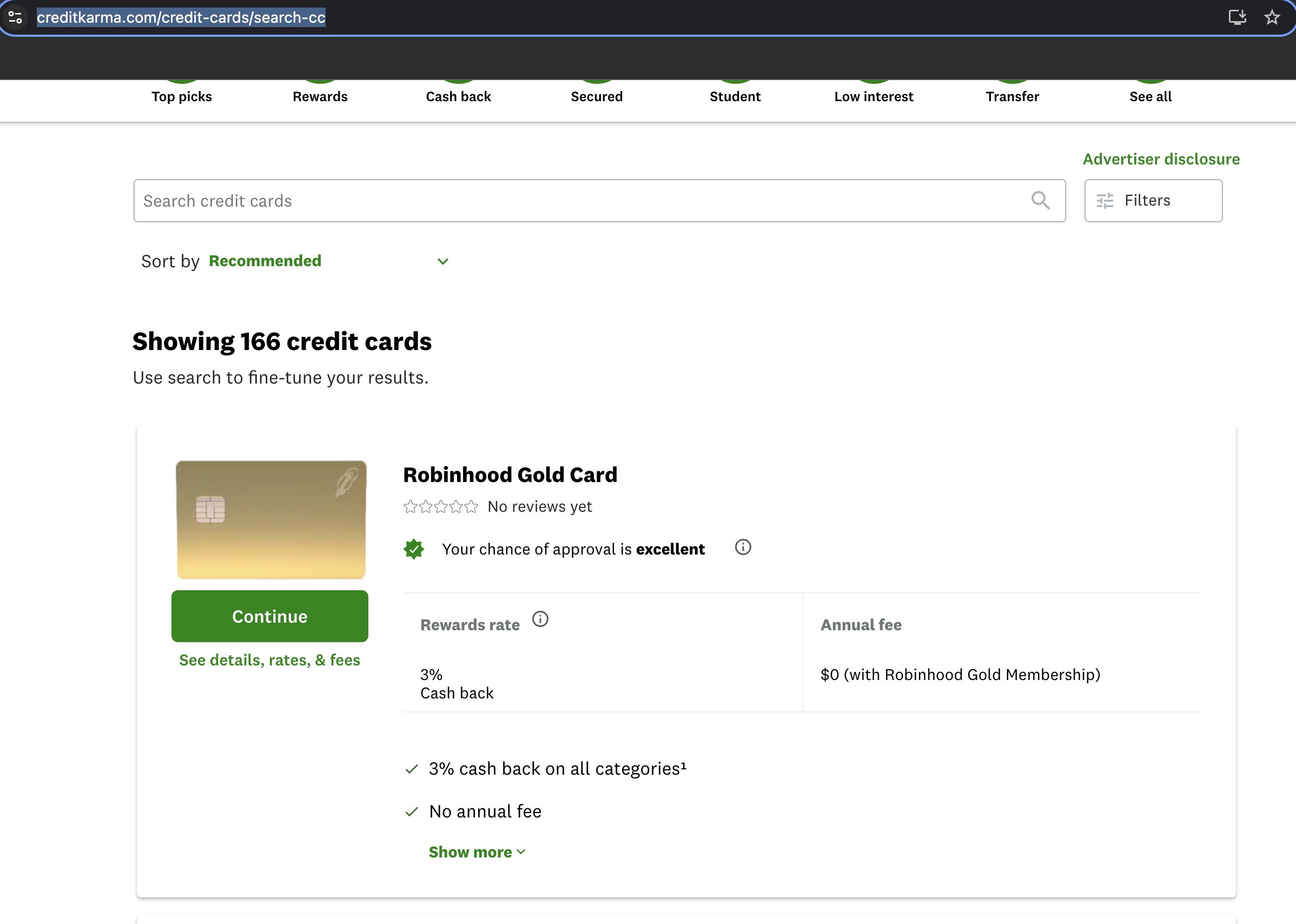Open the approval chance info icon

pos(743,547)
